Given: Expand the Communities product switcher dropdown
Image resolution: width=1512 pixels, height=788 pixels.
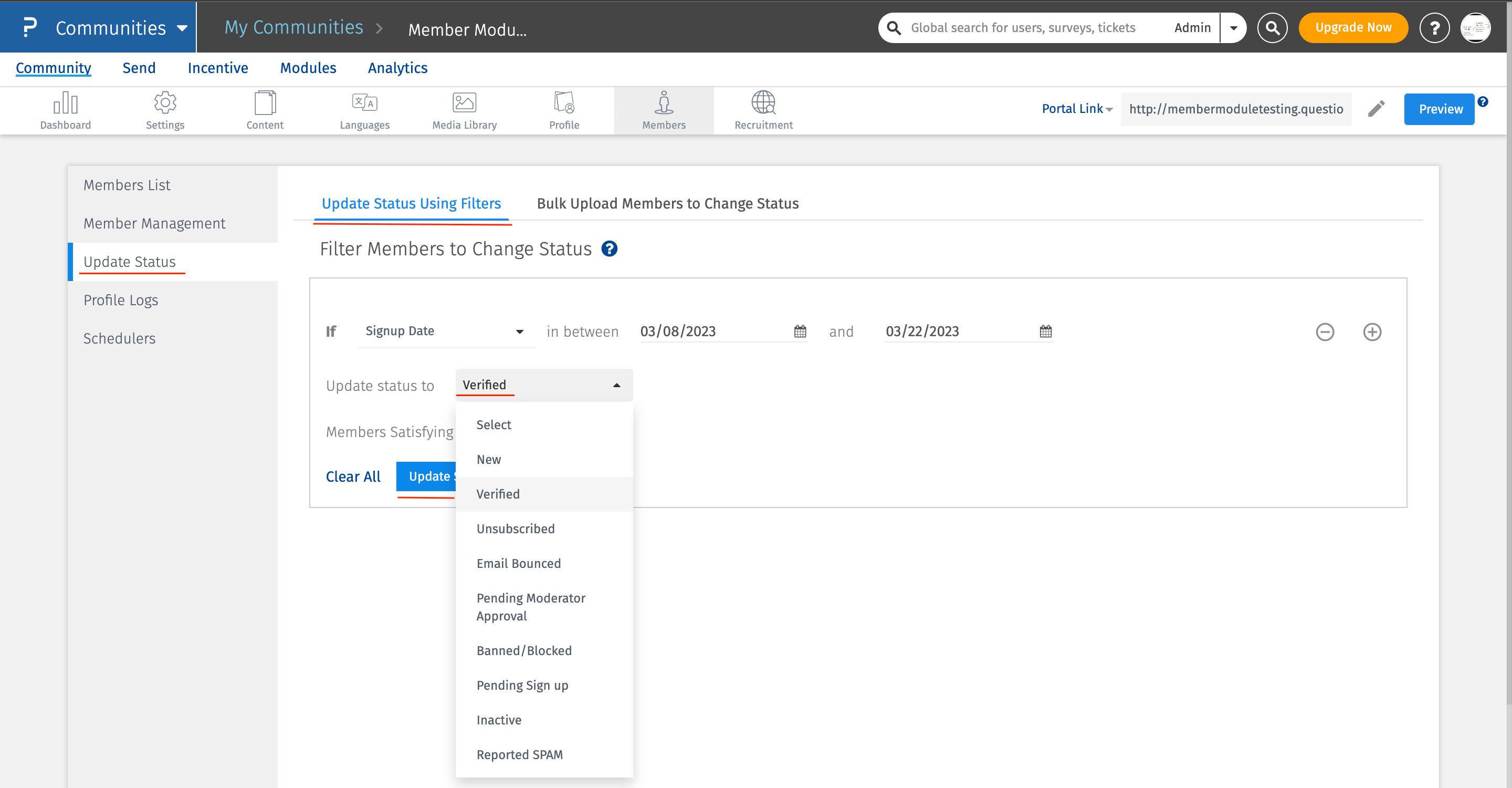Looking at the screenshot, I should [182, 28].
